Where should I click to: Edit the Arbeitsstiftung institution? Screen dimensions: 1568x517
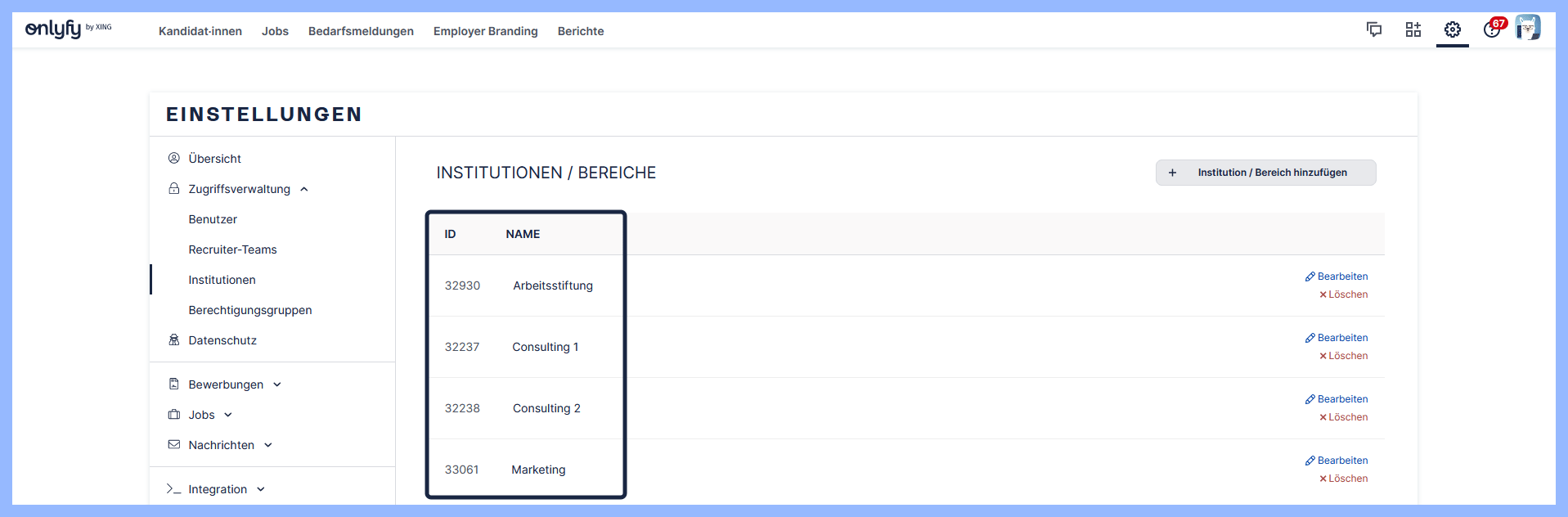(1337, 276)
